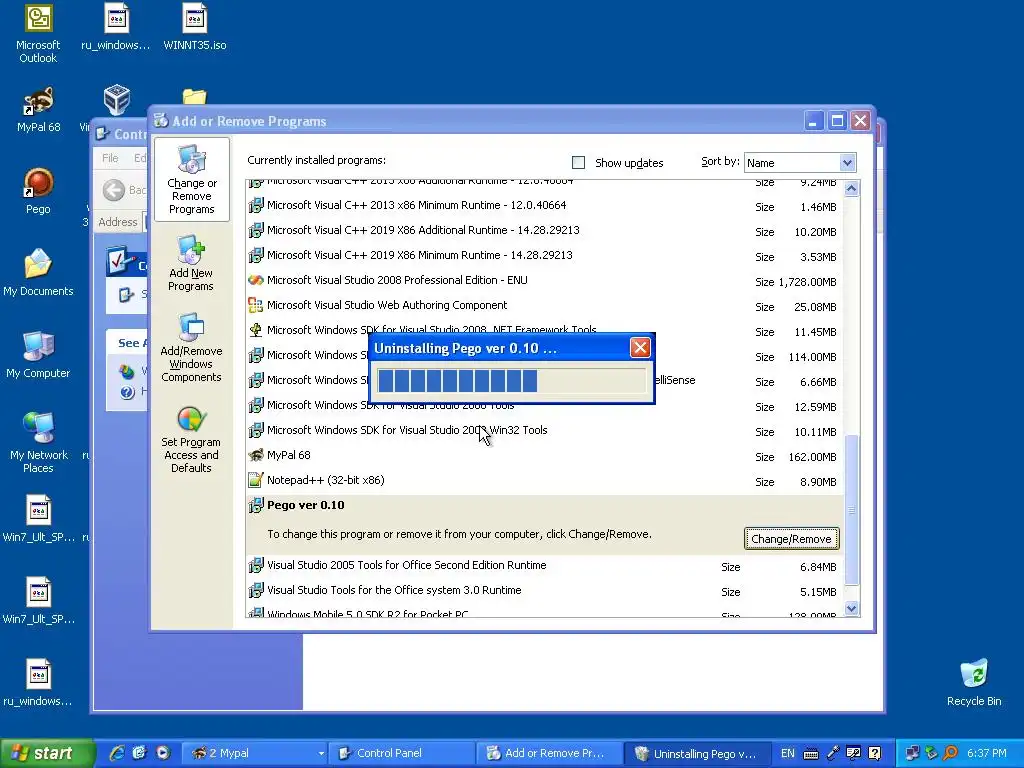Open Microsoft Outlook desktop icon

point(38,33)
